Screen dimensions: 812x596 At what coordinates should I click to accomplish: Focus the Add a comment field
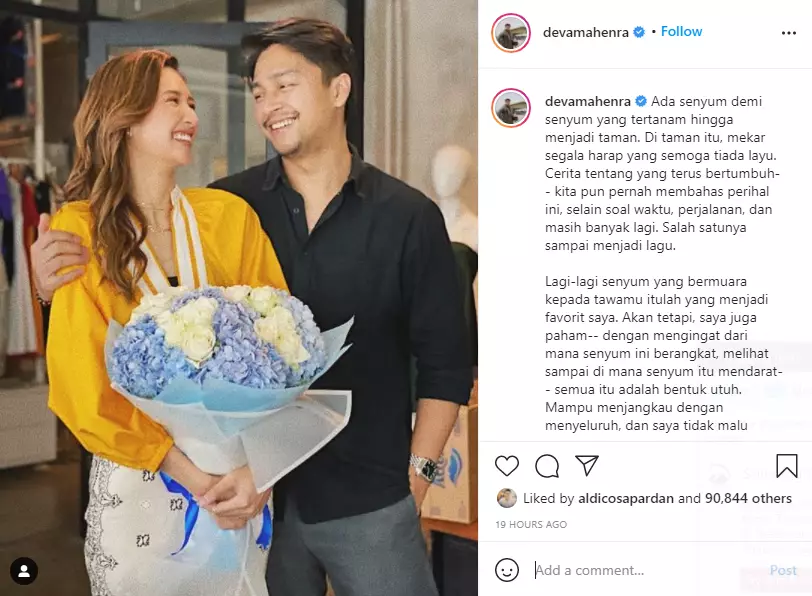[x=647, y=570]
